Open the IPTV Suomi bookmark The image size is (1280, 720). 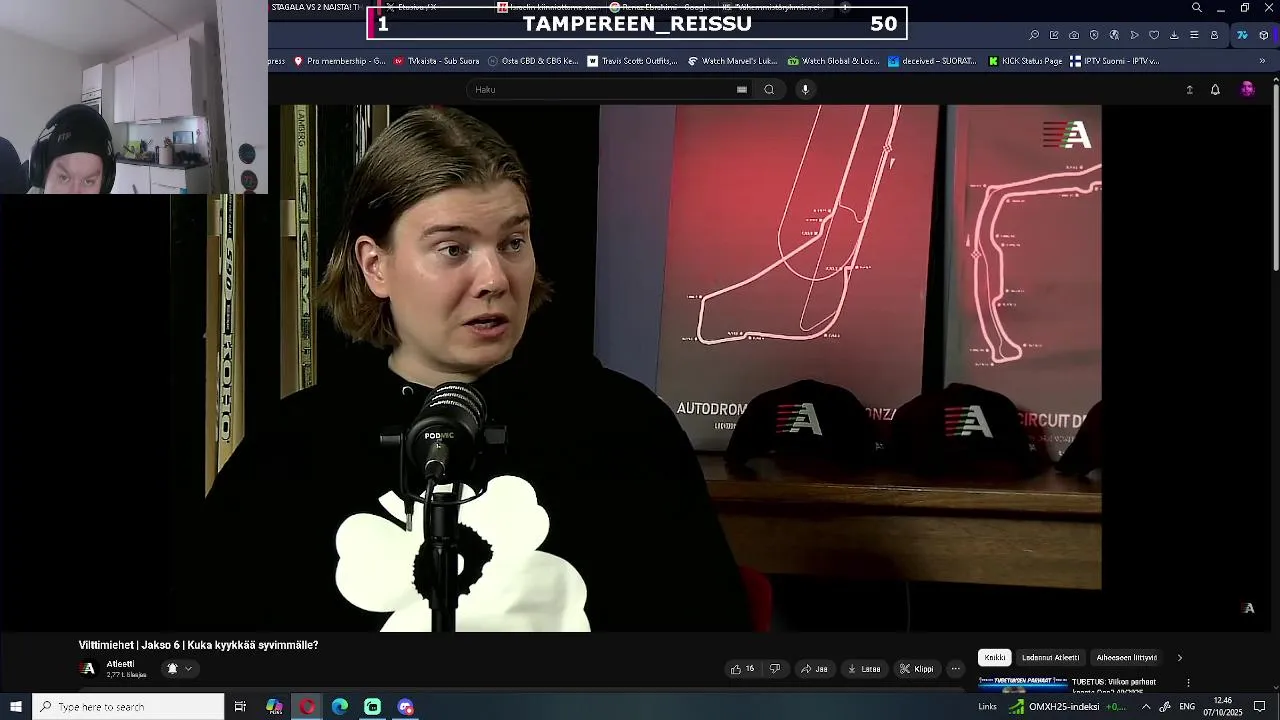pos(1114,61)
